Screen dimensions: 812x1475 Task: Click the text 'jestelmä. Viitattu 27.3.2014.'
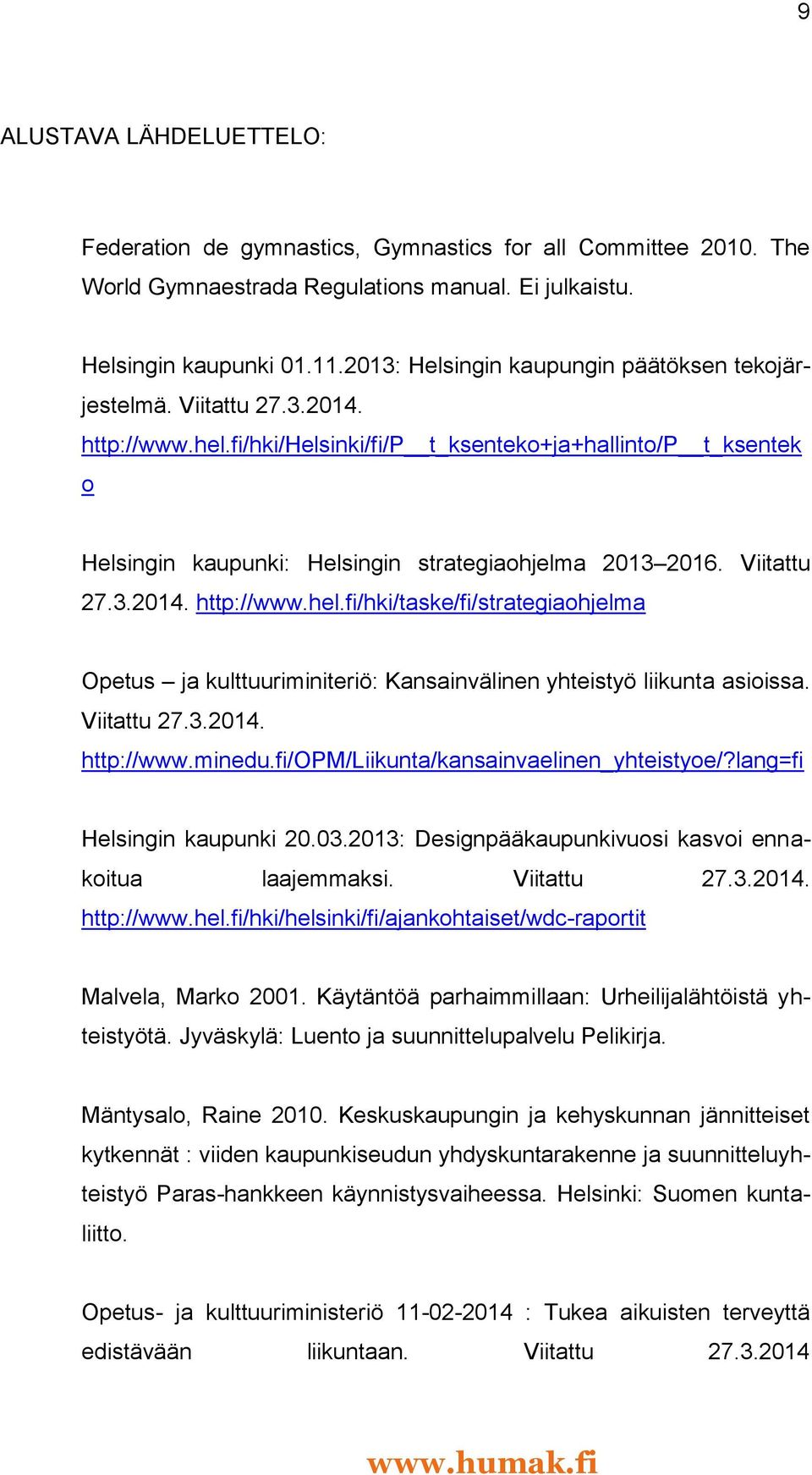tap(222, 405)
